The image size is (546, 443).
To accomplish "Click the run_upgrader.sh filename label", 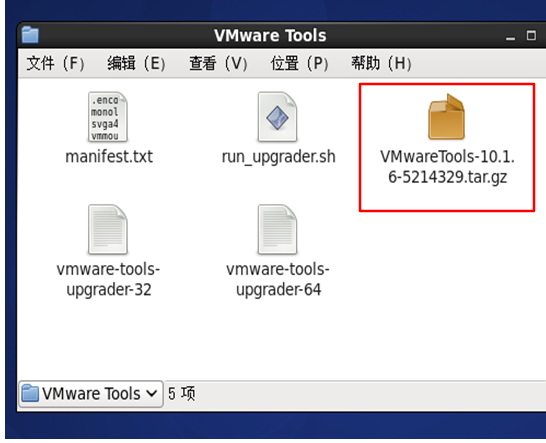I will pos(279,157).
